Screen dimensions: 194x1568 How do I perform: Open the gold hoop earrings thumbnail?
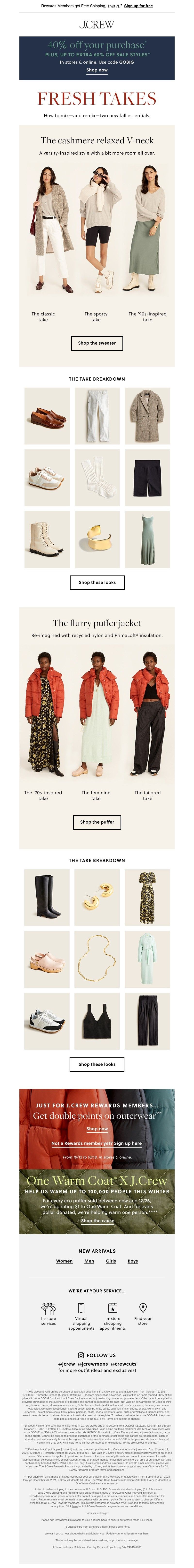pos(97,897)
